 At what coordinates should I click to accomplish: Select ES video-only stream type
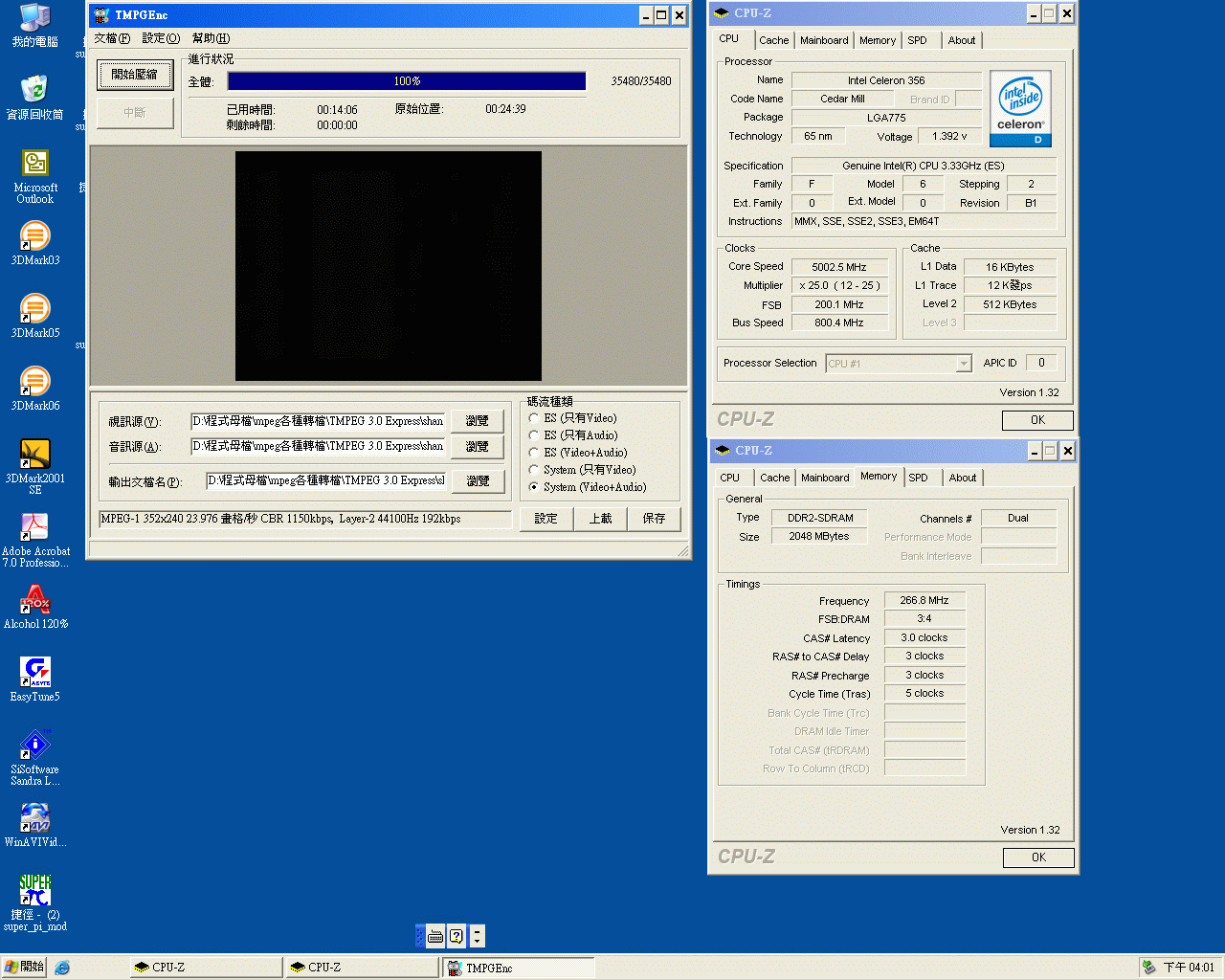point(534,418)
